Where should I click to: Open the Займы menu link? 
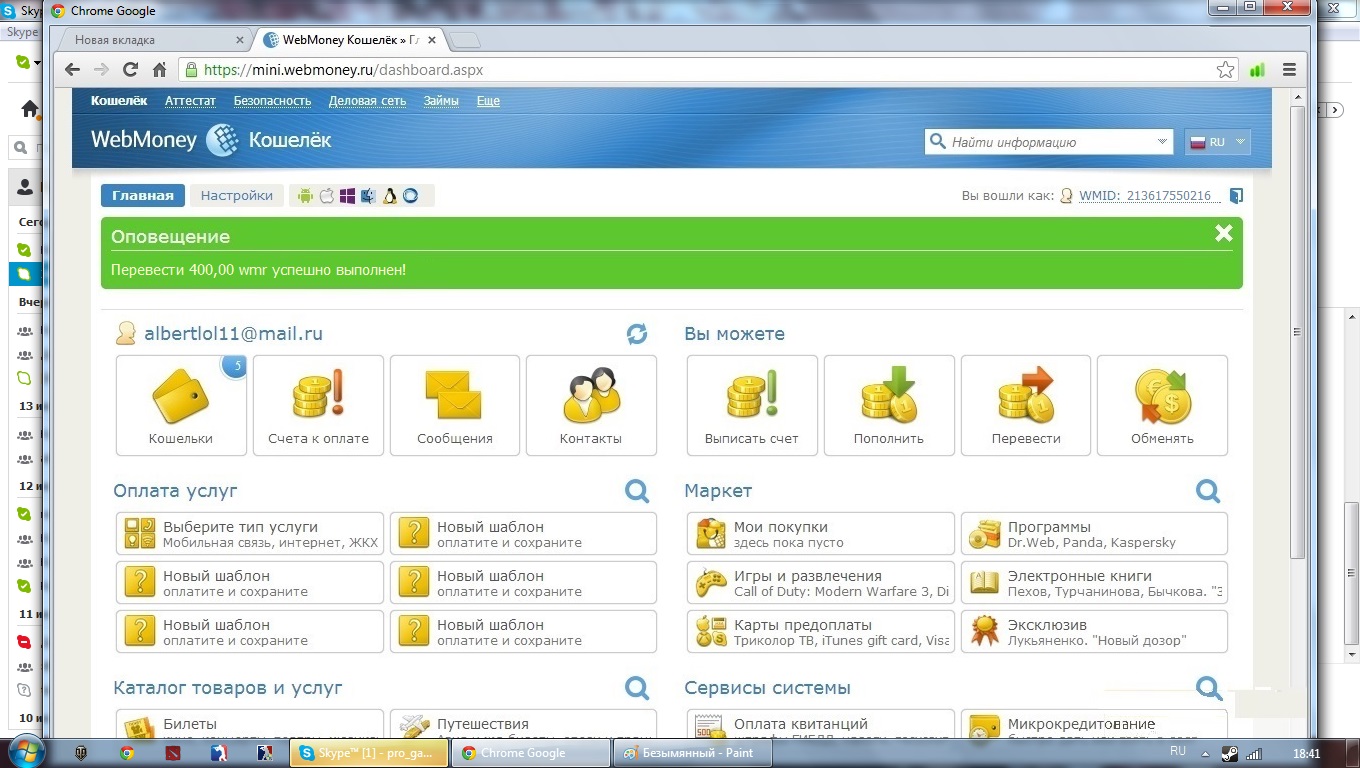tap(441, 101)
